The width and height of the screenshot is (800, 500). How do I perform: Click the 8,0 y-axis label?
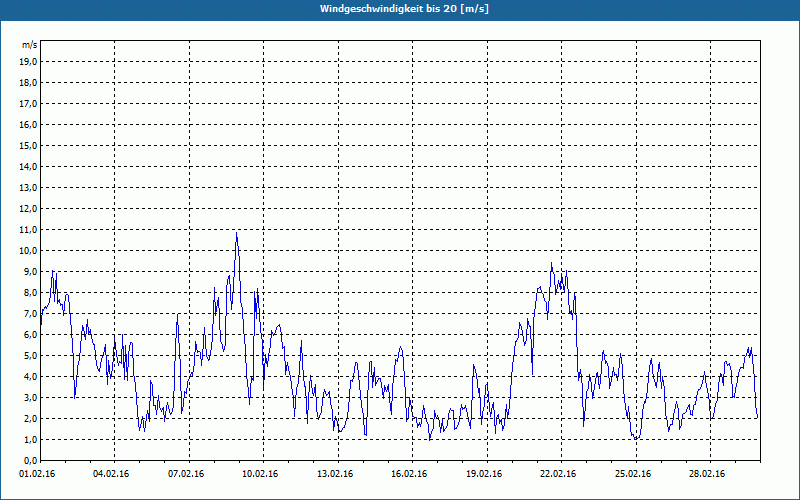pos(30,292)
